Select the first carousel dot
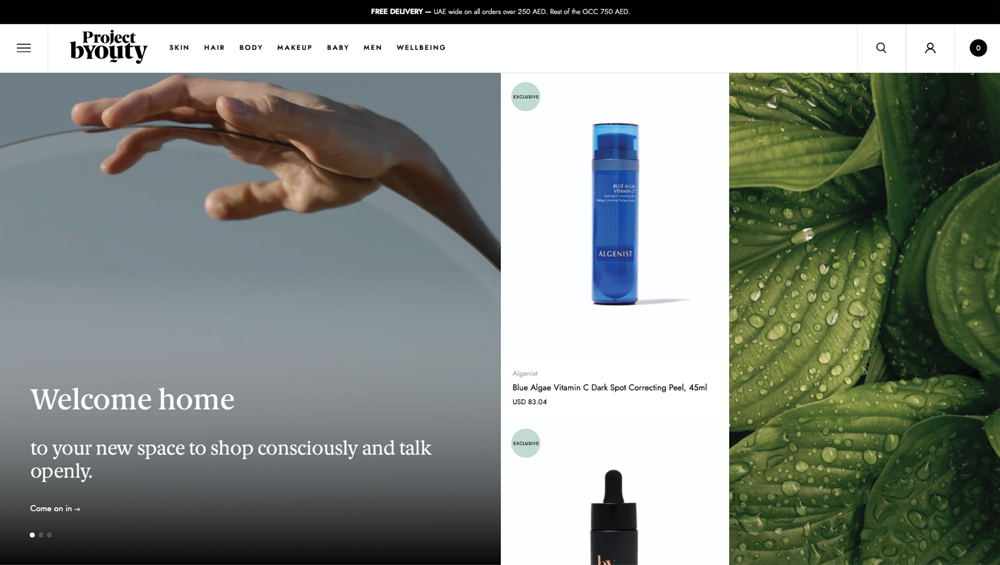The height and width of the screenshot is (565, 1000). click(x=33, y=535)
